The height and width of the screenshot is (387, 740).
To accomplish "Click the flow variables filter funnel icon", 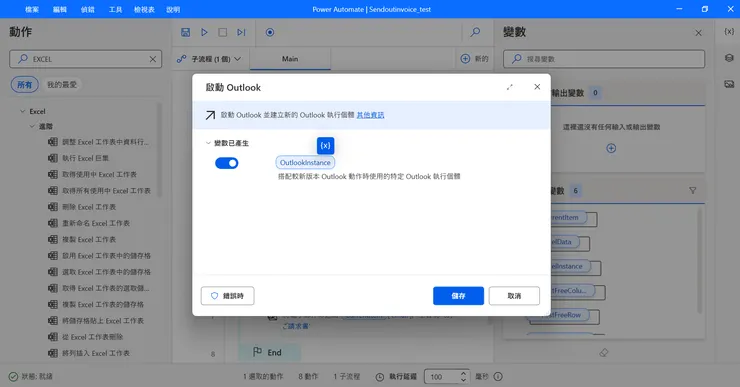I will [692, 191].
